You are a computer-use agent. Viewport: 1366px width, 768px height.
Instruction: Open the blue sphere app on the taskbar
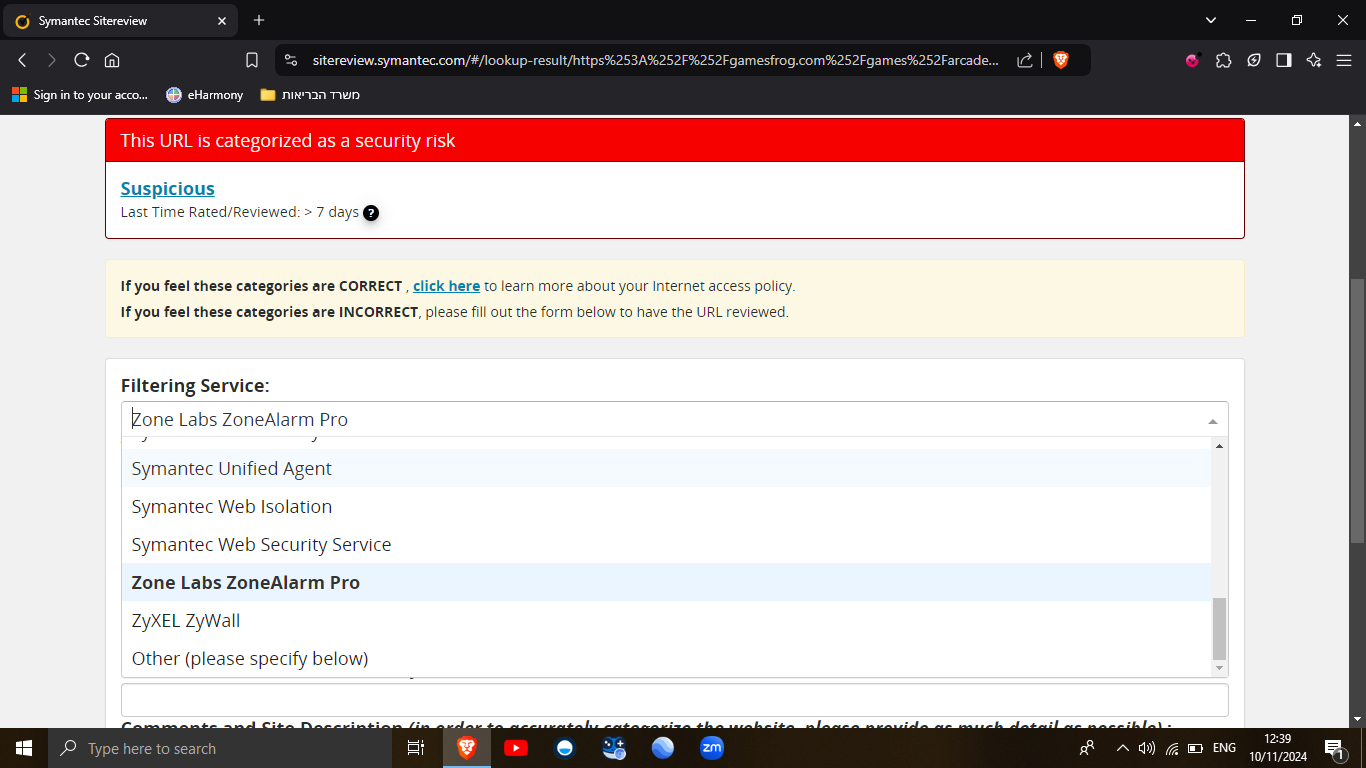coord(663,748)
